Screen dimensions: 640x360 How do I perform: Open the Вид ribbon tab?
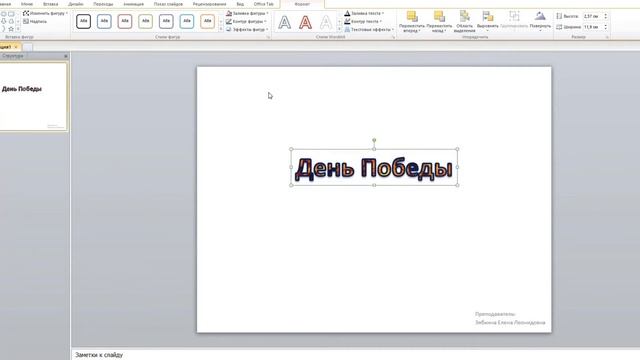click(x=240, y=4)
